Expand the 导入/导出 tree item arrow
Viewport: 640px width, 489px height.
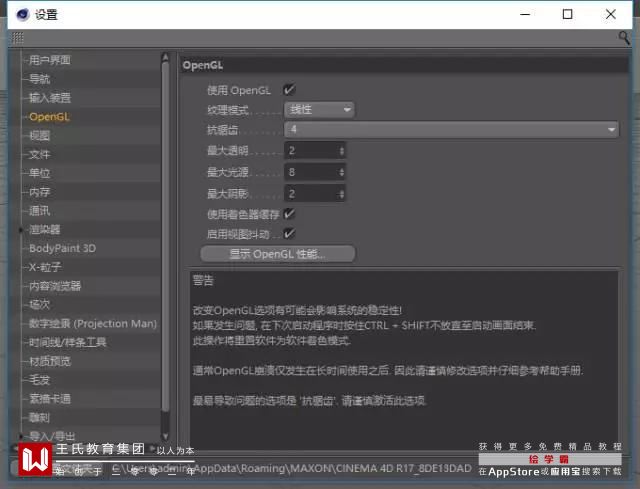coord(21,436)
